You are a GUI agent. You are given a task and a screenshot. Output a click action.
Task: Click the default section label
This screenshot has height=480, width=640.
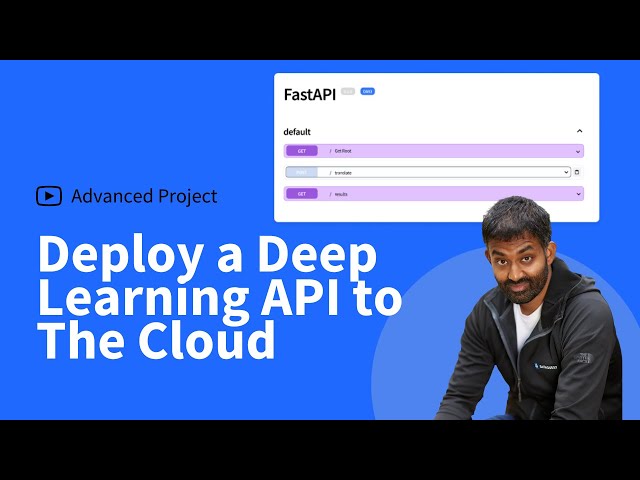pyautogui.click(x=297, y=132)
